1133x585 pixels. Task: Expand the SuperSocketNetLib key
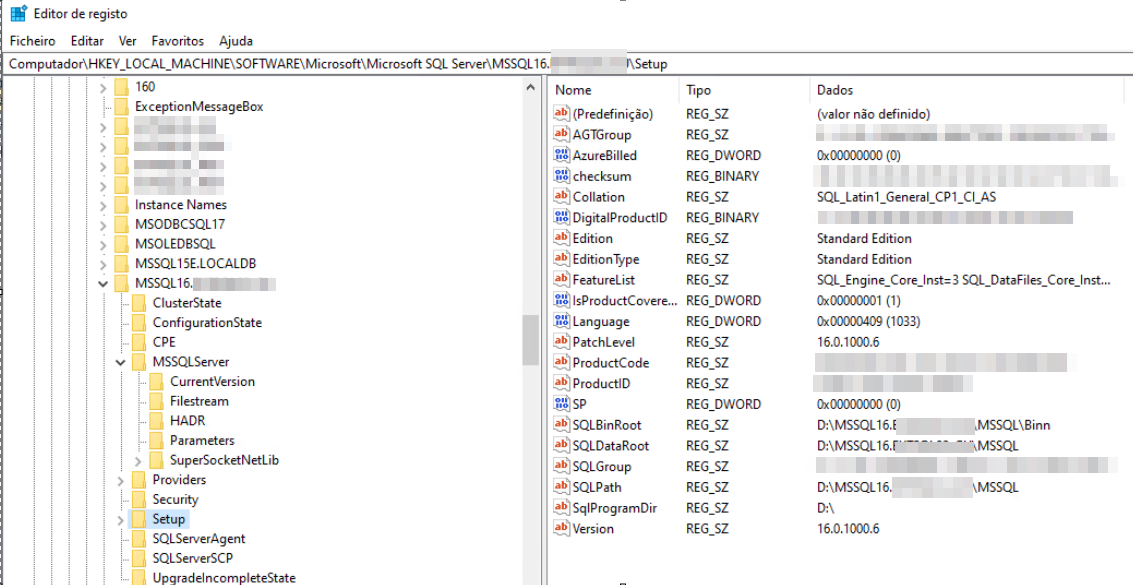click(138, 460)
